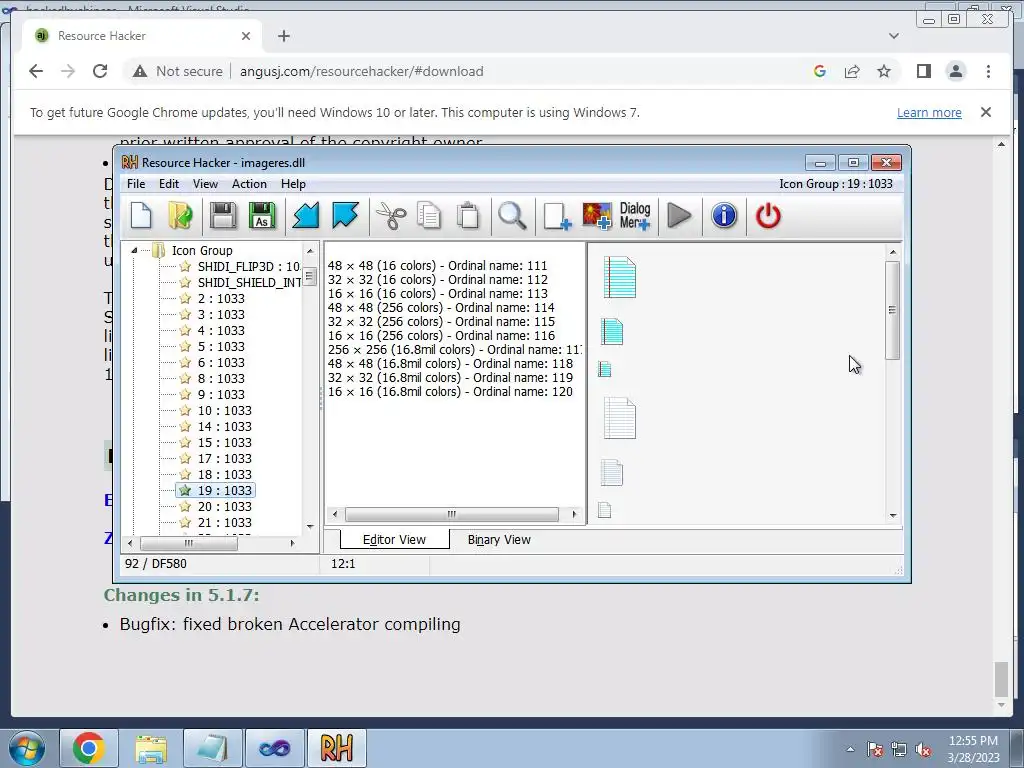1024x768 pixels.
Task: Click the Cut scissors icon
Action: click(391, 216)
